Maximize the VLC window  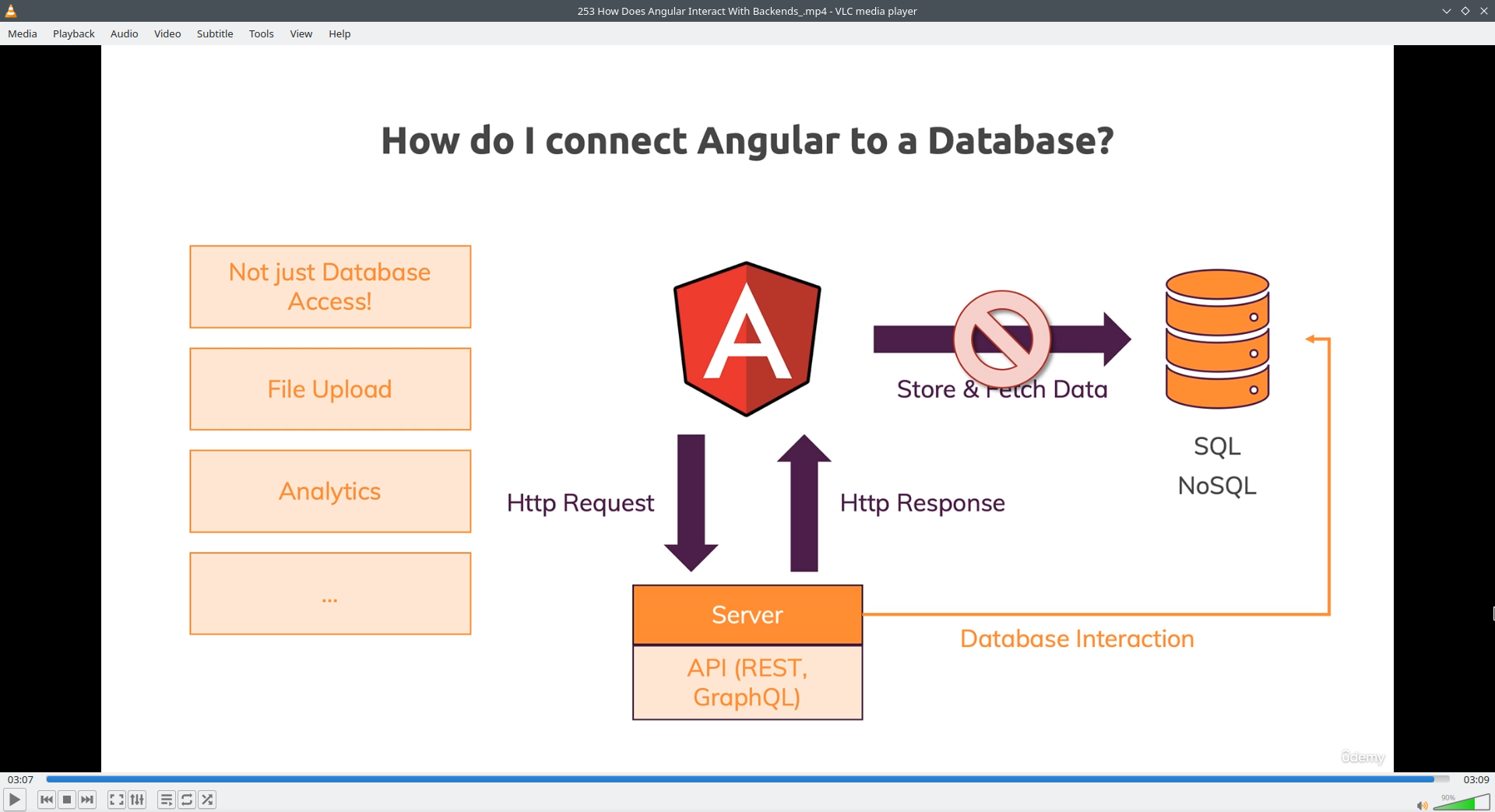click(x=1465, y=11)
